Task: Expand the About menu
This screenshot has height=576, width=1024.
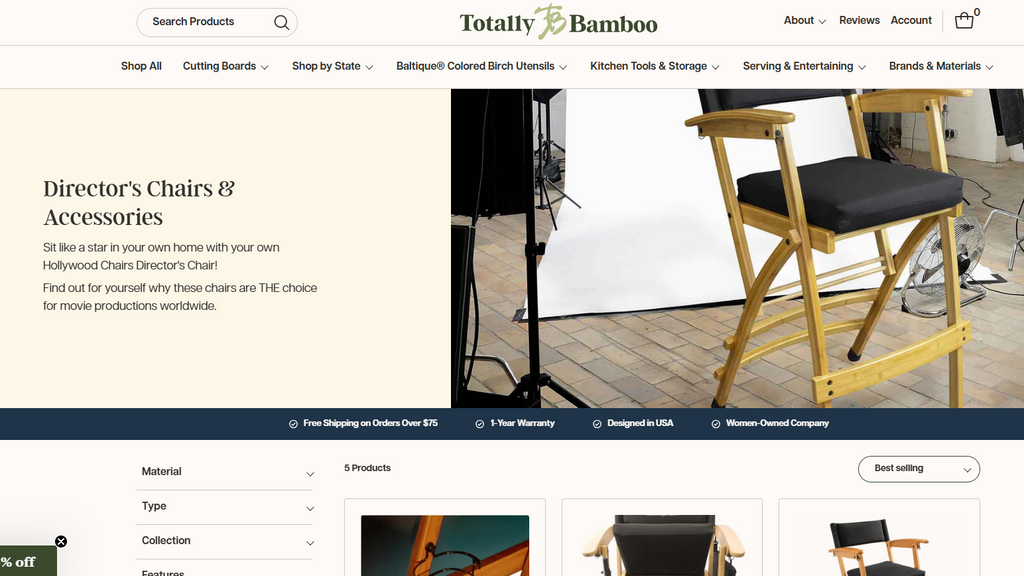Action: point(805,20)
